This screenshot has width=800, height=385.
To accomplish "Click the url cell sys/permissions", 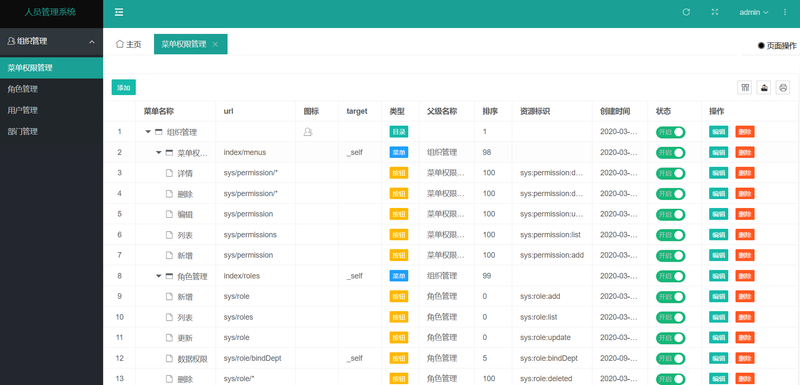I will (250, 235).
